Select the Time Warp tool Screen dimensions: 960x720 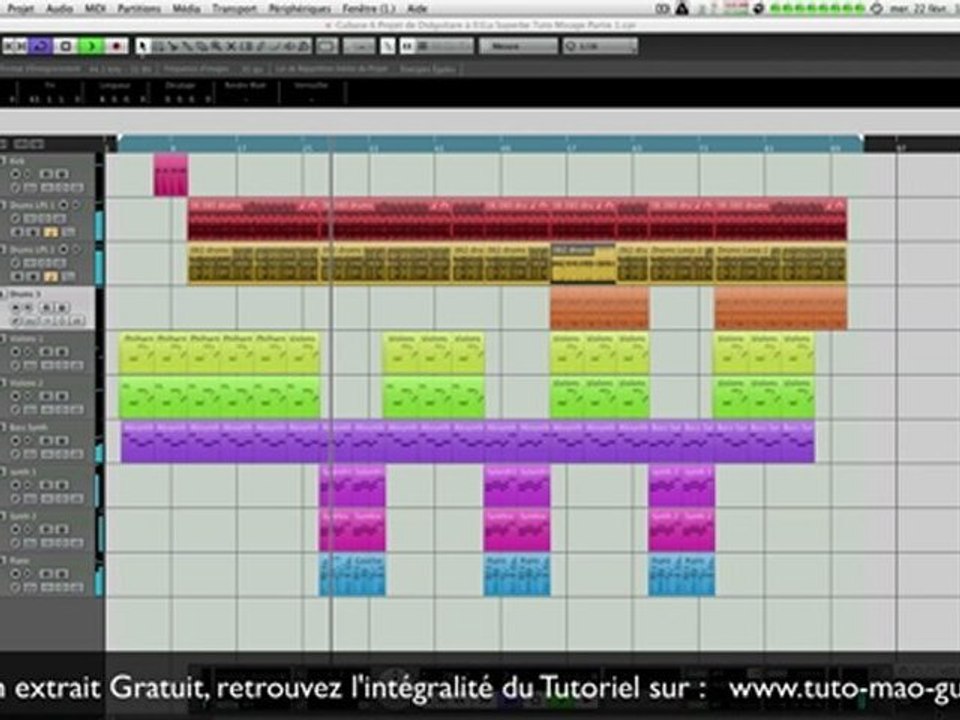click(246, 46)
